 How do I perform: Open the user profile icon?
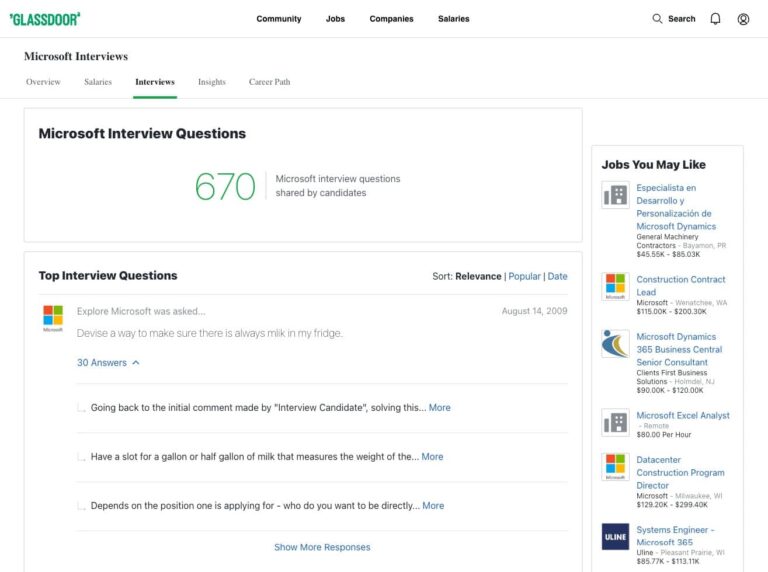(743, 18)
